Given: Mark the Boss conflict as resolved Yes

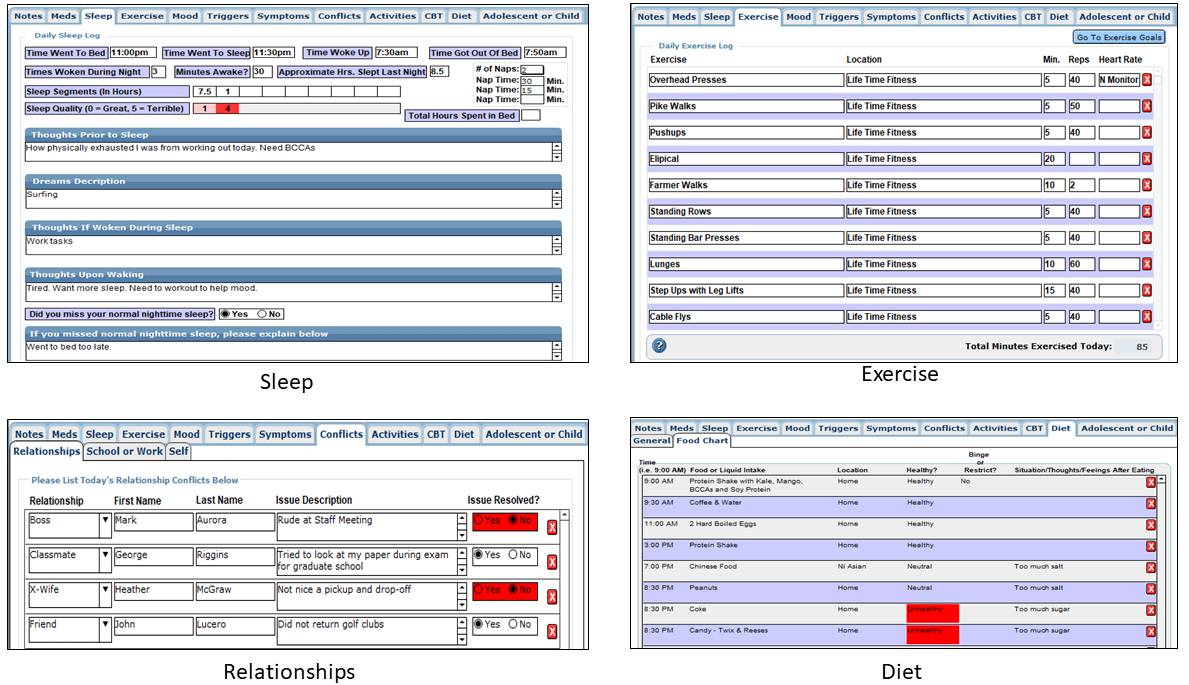Looking at the screenshot, I should [478, 520].
